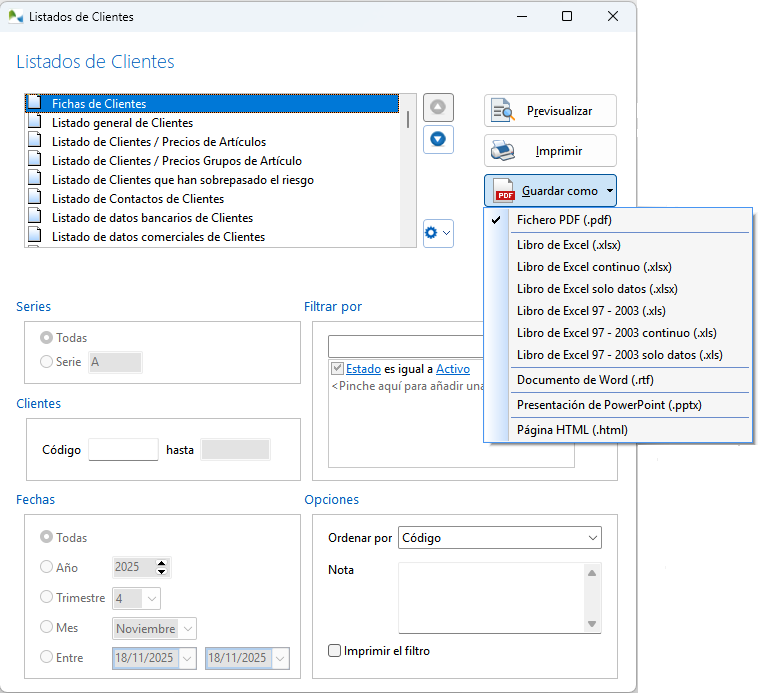Viewport: 760px width, 693px height.
Task: Click the PDF icon on Guardar como
Action: pyautogui.click(x=506, y=191)
